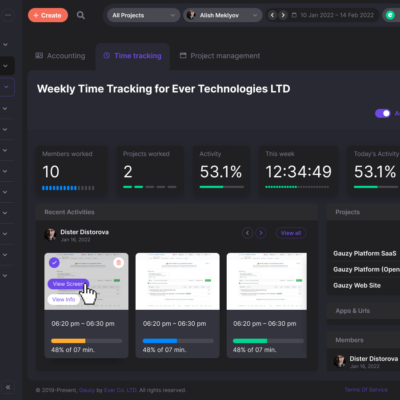Click View all in Recent Activities
Image resolution: width=400 pixels, height=400 pixels.
[x=291, y=233]
